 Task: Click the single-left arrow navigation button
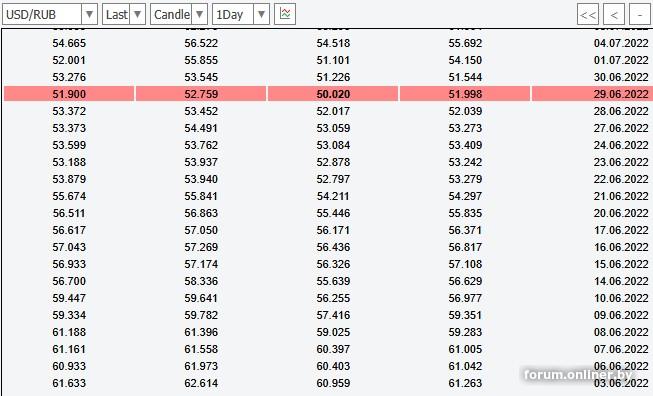pos(614,15)
